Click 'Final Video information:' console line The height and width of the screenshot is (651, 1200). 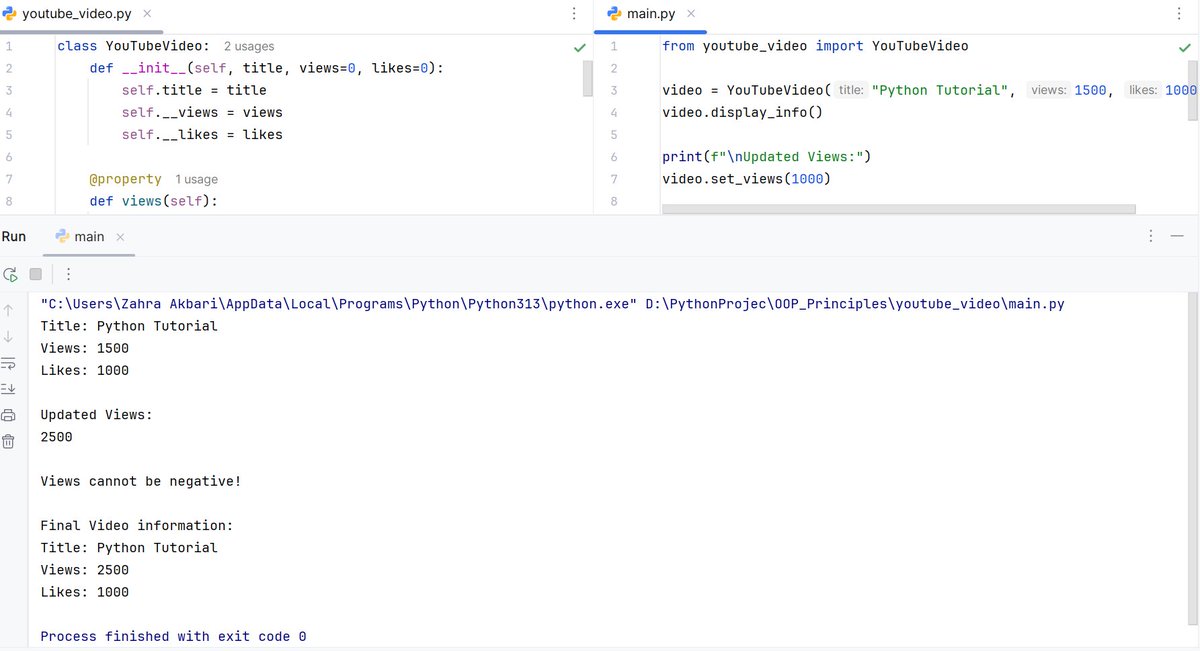tap(137, 525)
